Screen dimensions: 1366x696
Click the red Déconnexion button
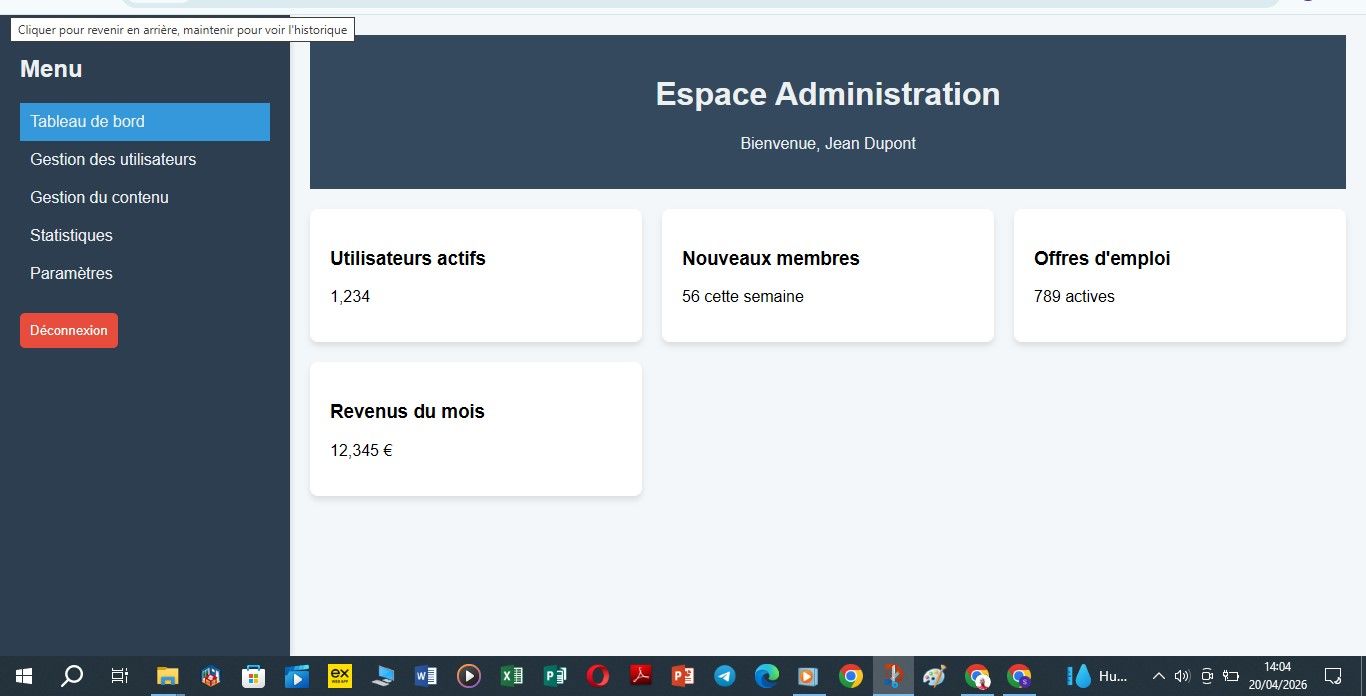click(69, 331)
